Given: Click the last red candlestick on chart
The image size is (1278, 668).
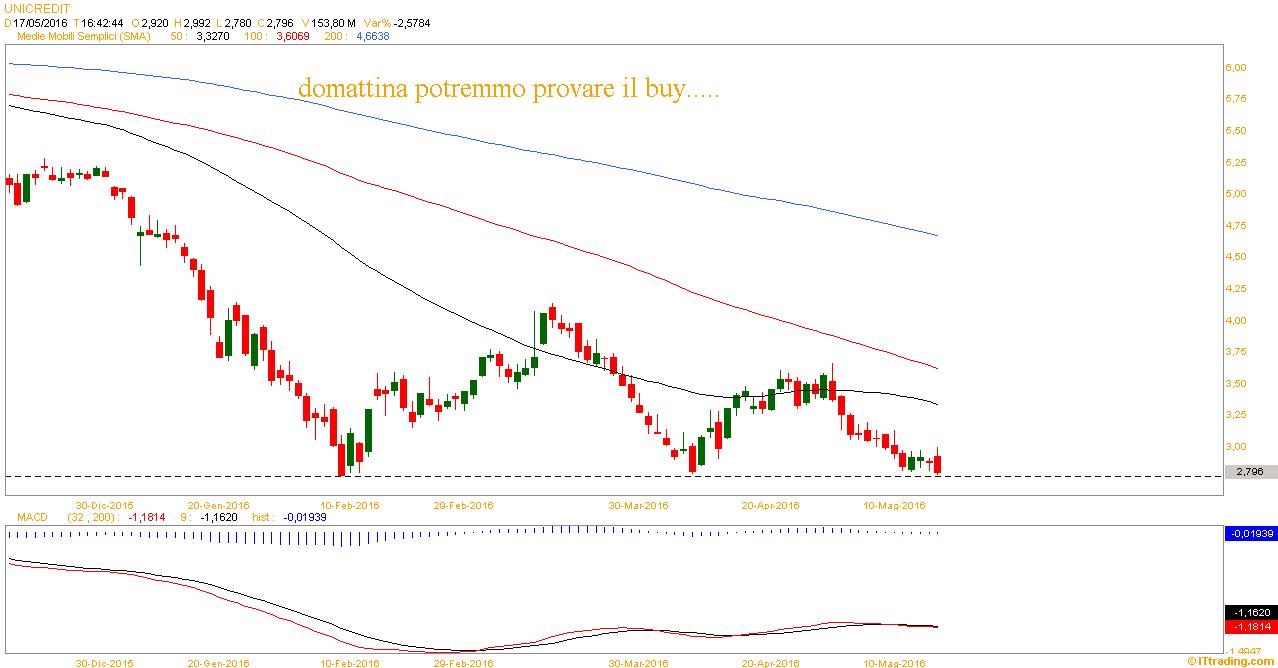Looking at the screenshot, I should (937, 464).
